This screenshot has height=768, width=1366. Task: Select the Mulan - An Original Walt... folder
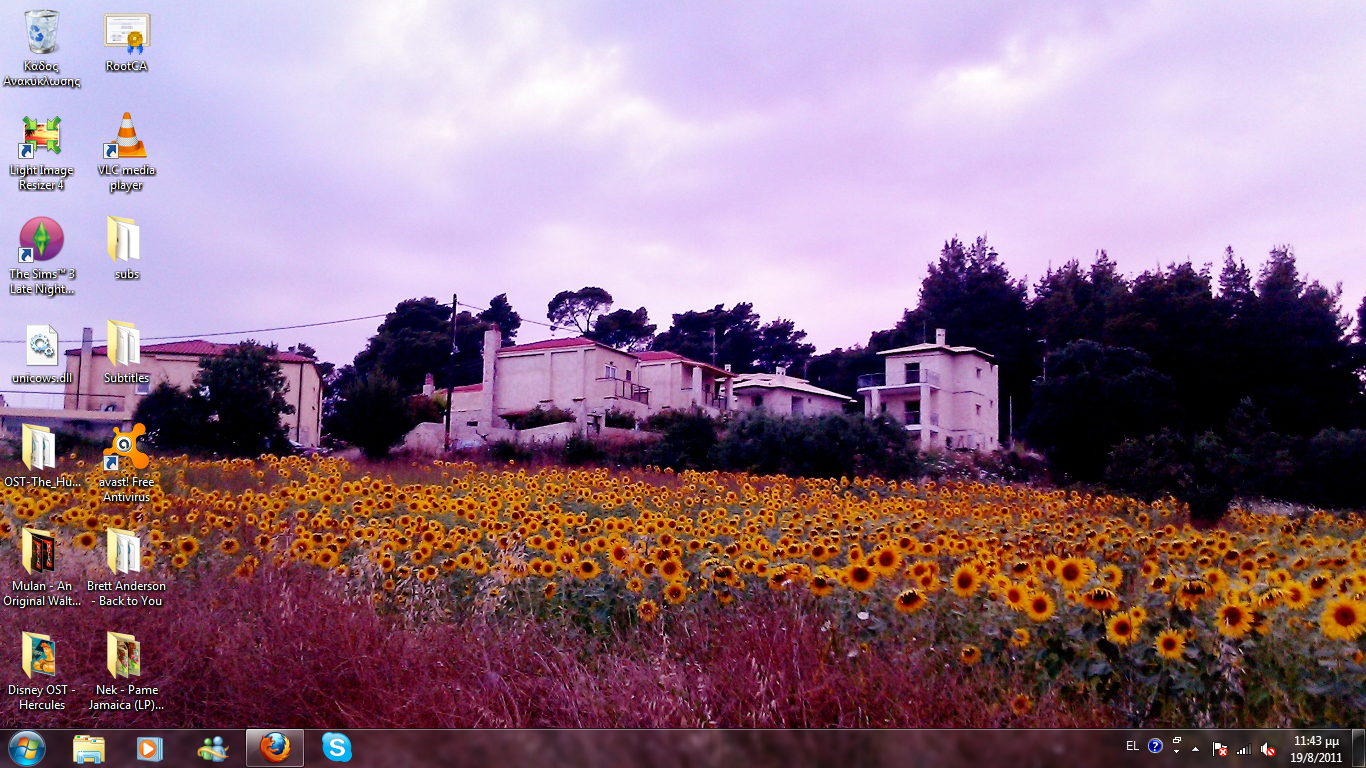[x=42, y=568]
